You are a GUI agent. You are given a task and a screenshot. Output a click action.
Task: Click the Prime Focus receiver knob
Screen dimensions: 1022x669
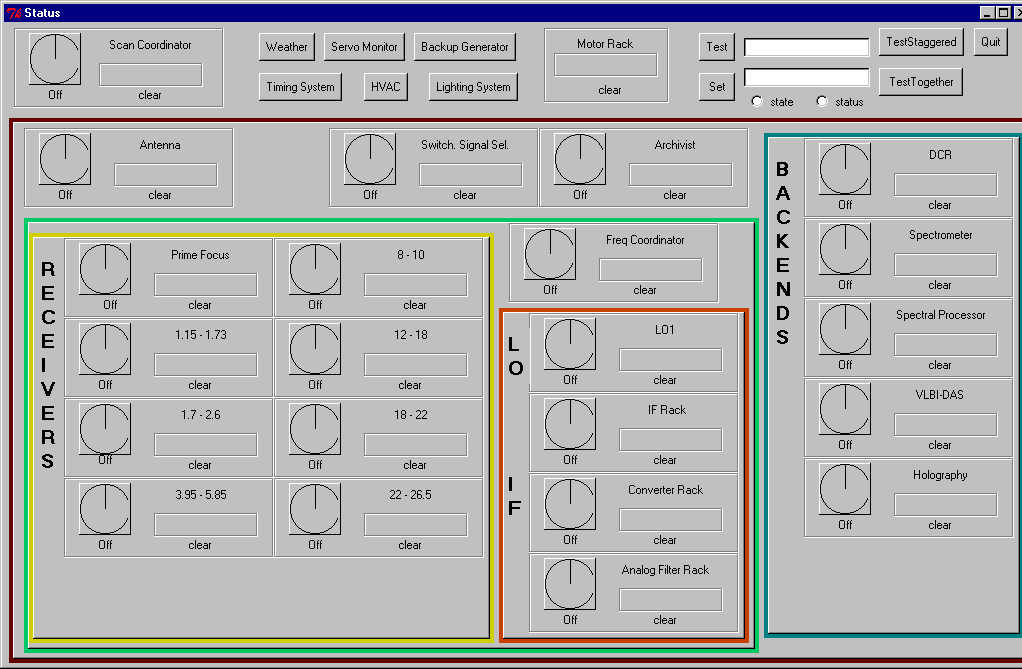[104, 268]
